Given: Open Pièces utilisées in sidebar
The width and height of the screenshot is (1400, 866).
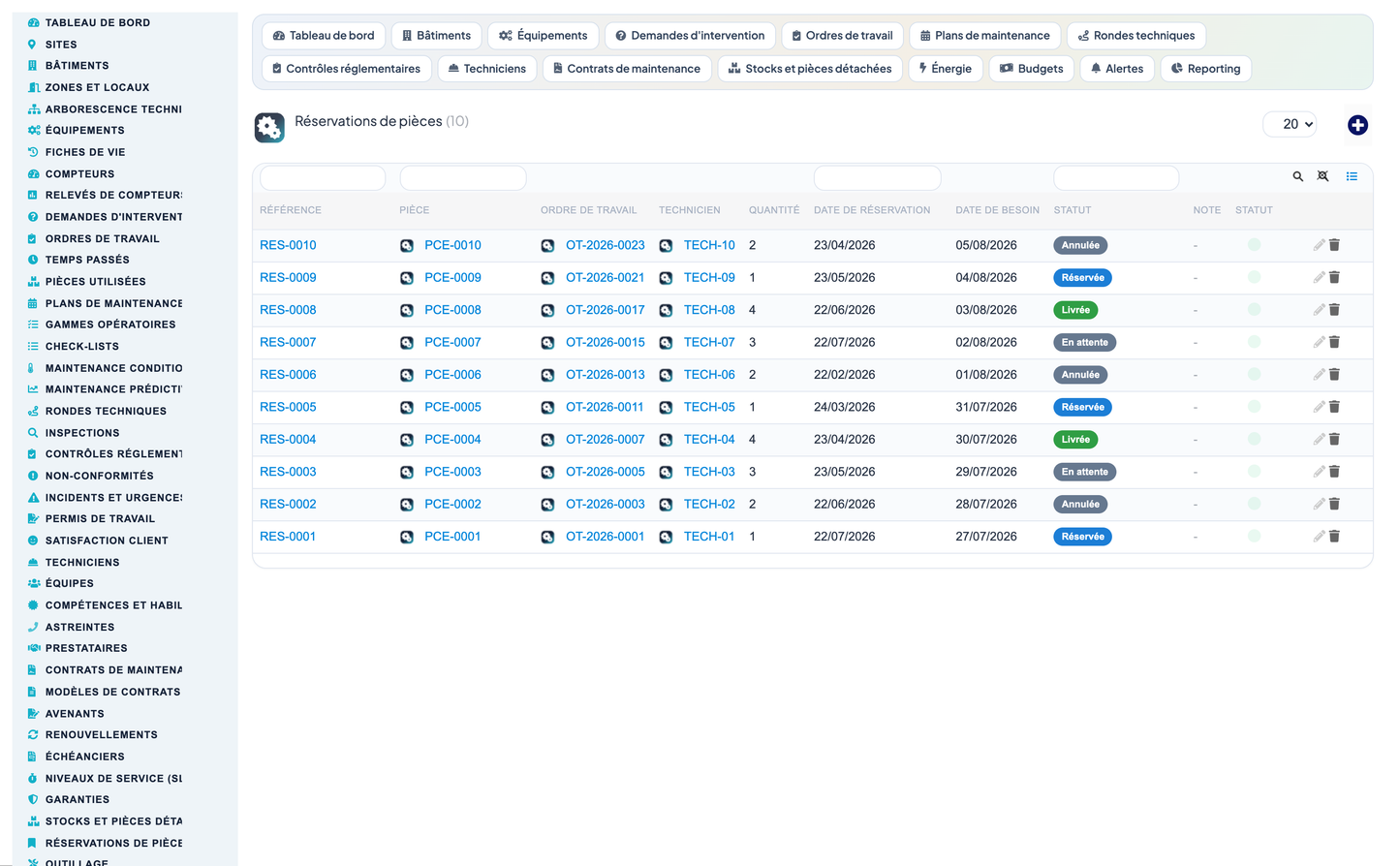Looking at the screenshot, I should [x=95, y=282].
